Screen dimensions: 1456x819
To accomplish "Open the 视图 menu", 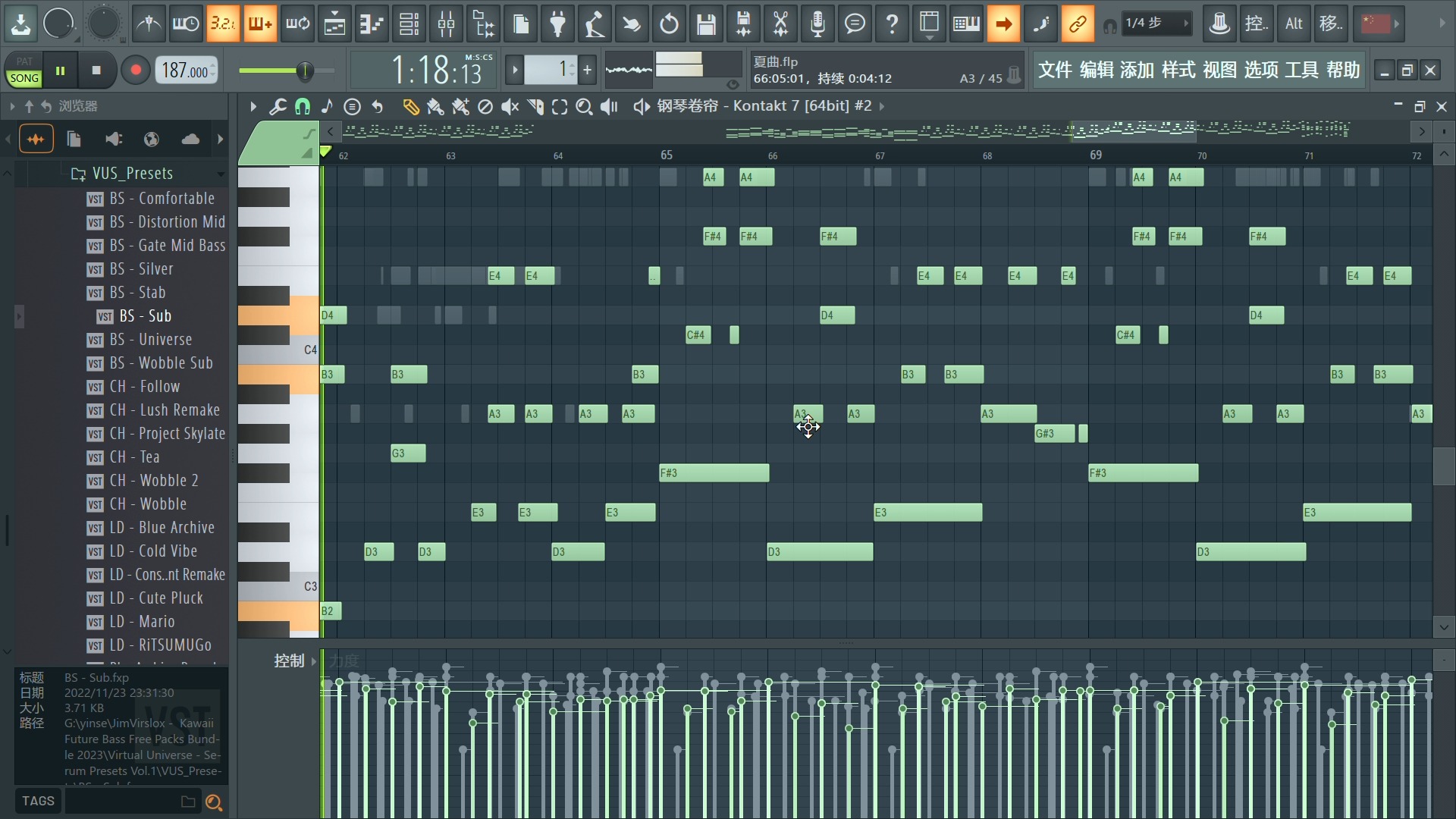I will click(x=1220, y=71).
